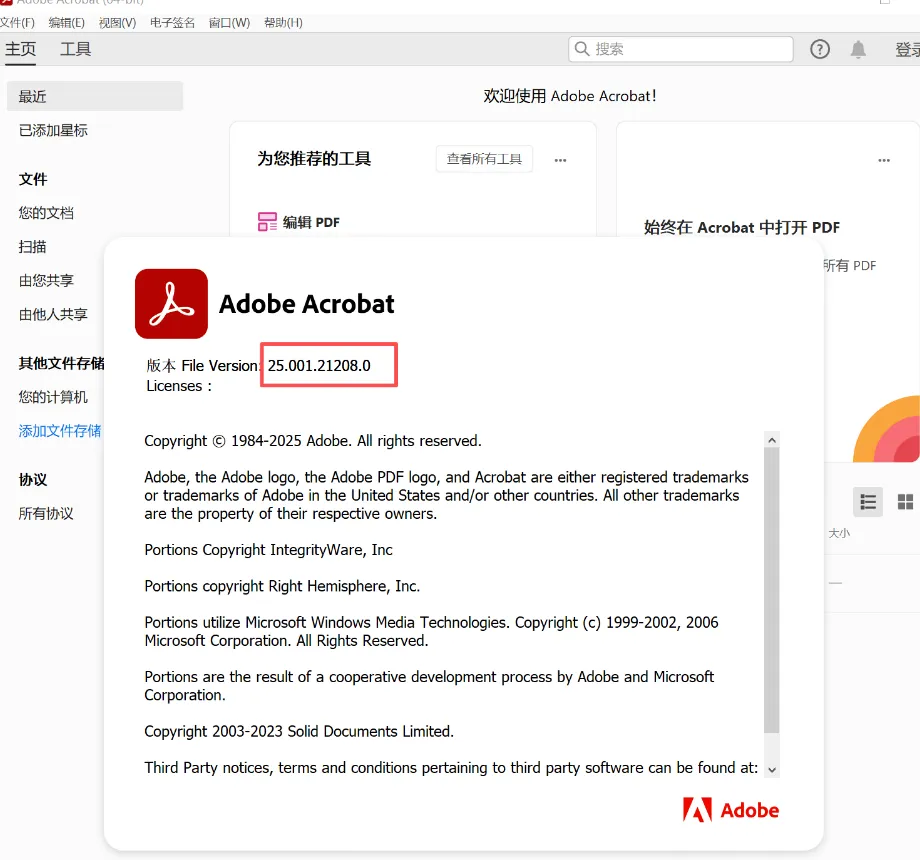Screen dimensions: 920x860
Task: Select 最近 in the sidebar
Action: point(95,96)
